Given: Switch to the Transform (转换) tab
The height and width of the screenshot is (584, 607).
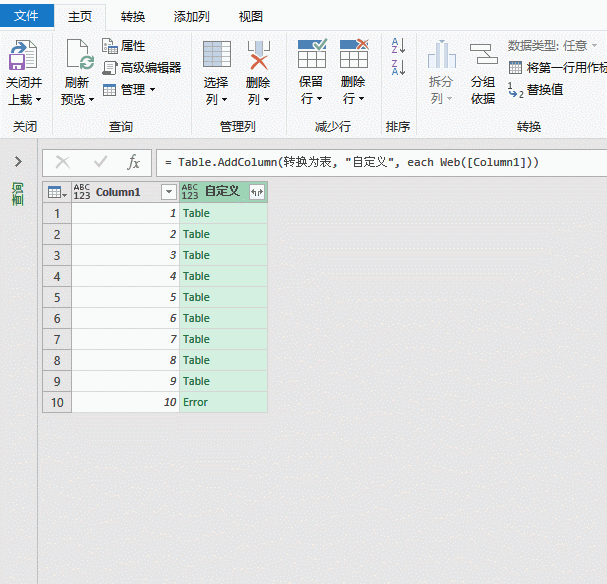Looking at the screenshot, I should point(133,17).
